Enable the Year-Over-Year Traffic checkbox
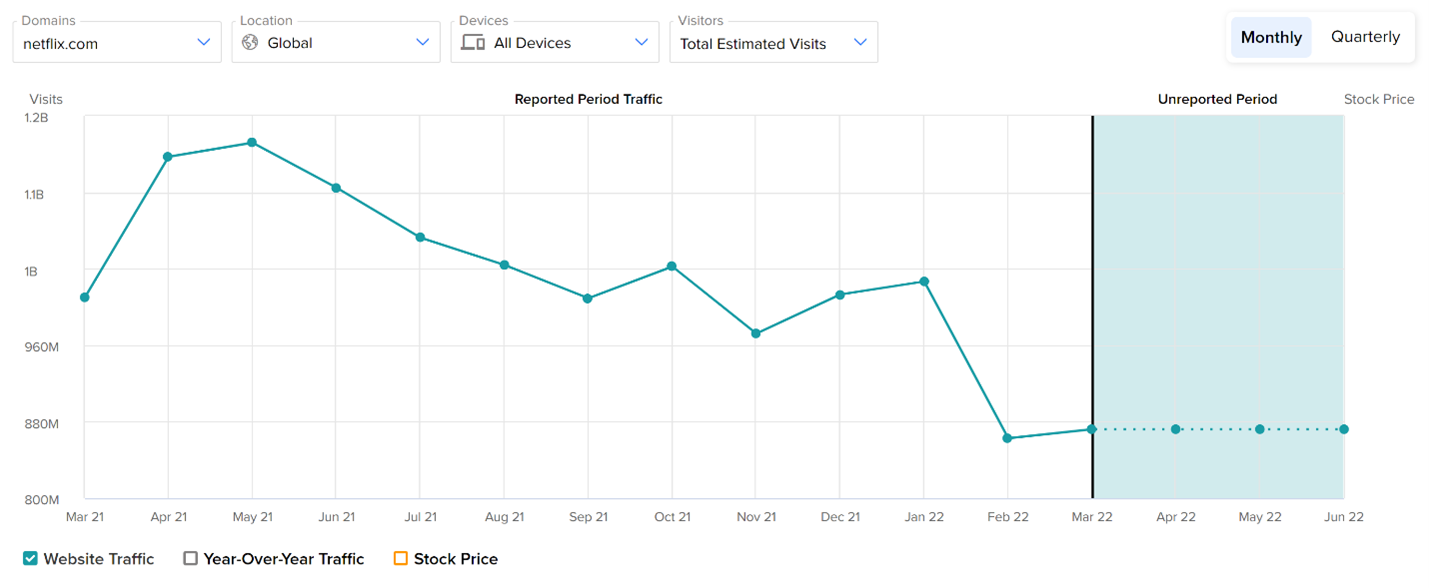Image resolution: width=1429 pixels, height=588 pixels. pyautogui.click(x=191, y=559)
